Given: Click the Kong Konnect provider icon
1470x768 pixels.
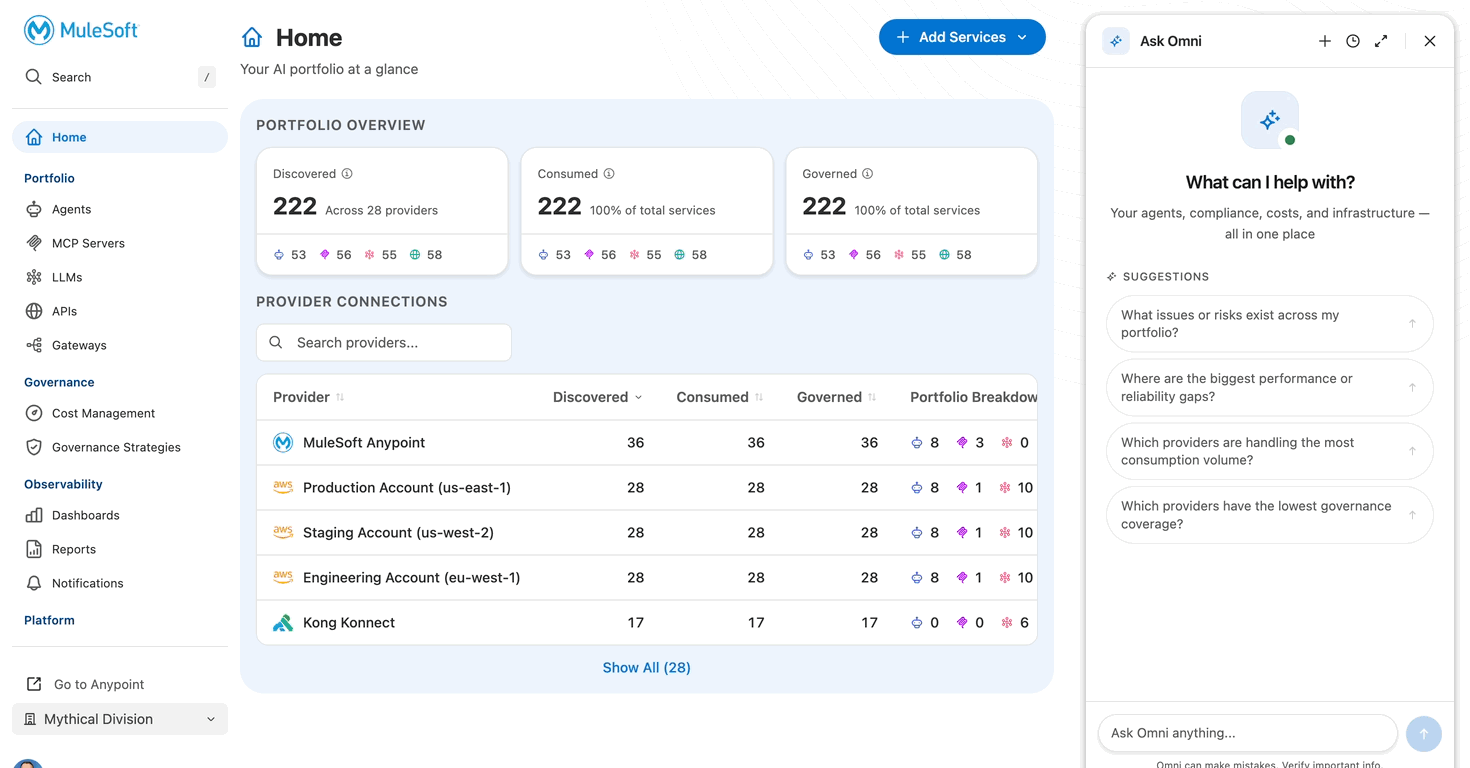Looking at the screenshot, I should [x=283, y=622].
